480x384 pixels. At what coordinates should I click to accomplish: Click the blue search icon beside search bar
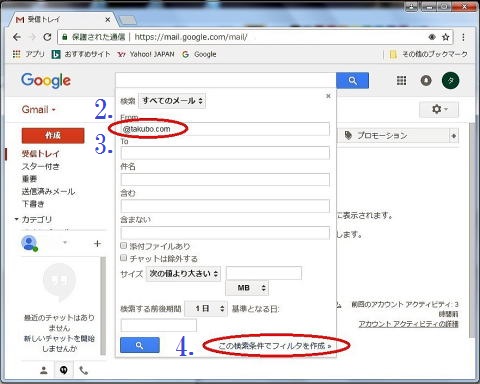352,80
